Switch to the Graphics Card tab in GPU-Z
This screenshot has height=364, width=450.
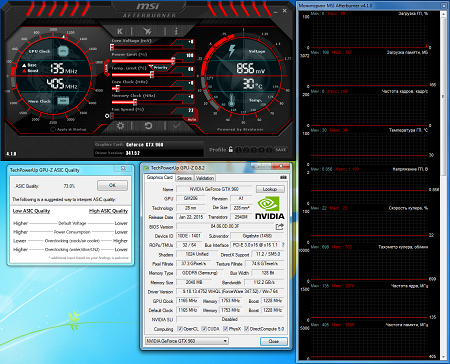(x=160, y=177)
